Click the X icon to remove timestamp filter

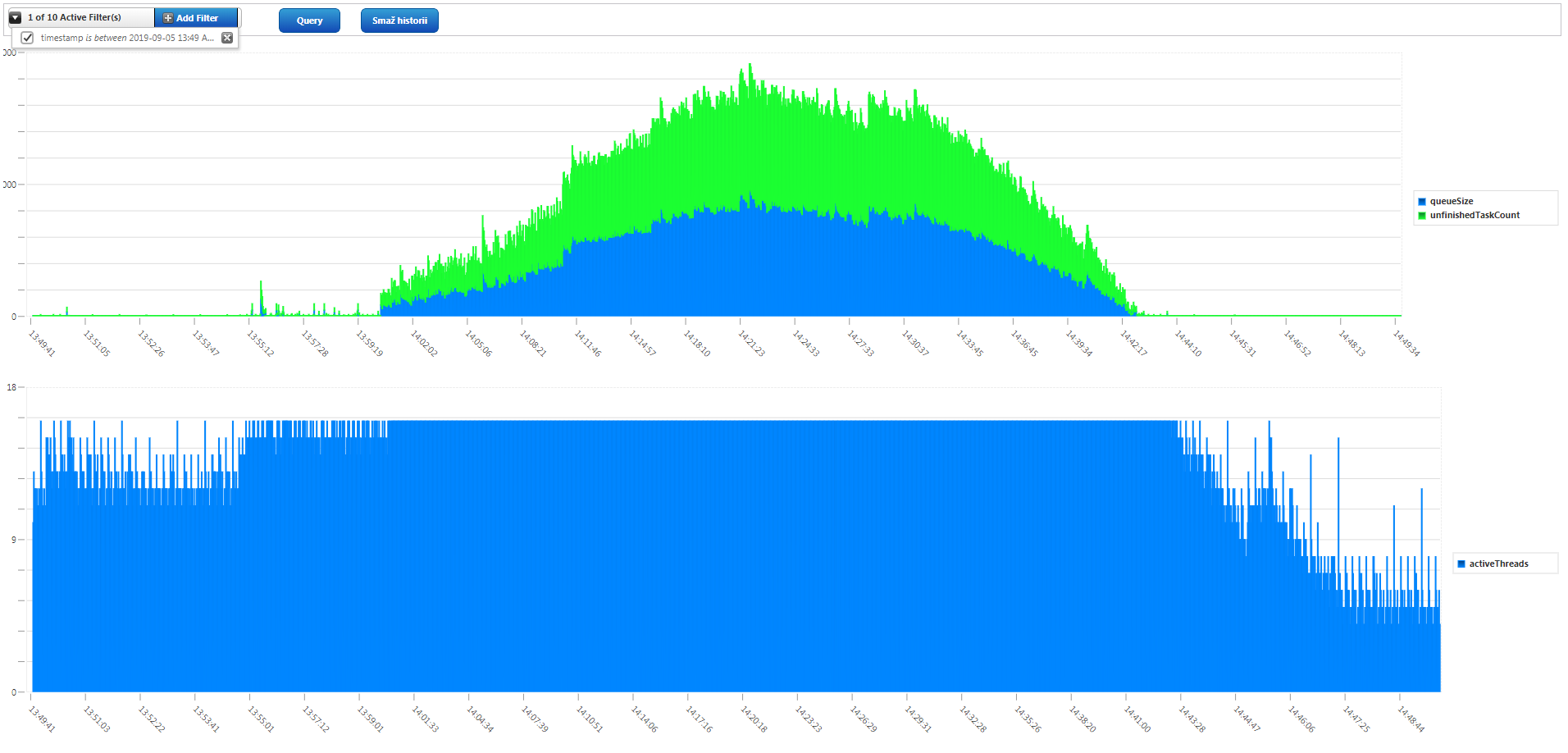point(227,38)
